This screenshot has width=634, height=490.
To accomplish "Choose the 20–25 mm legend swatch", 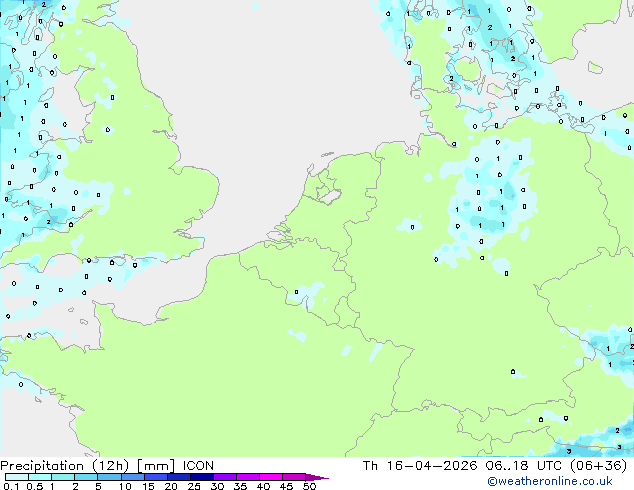I will [x=178, y=477].
